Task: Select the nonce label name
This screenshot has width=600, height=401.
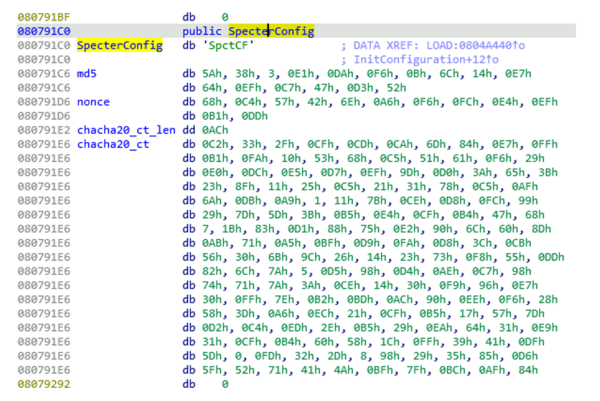Action: tap(94, 102)
